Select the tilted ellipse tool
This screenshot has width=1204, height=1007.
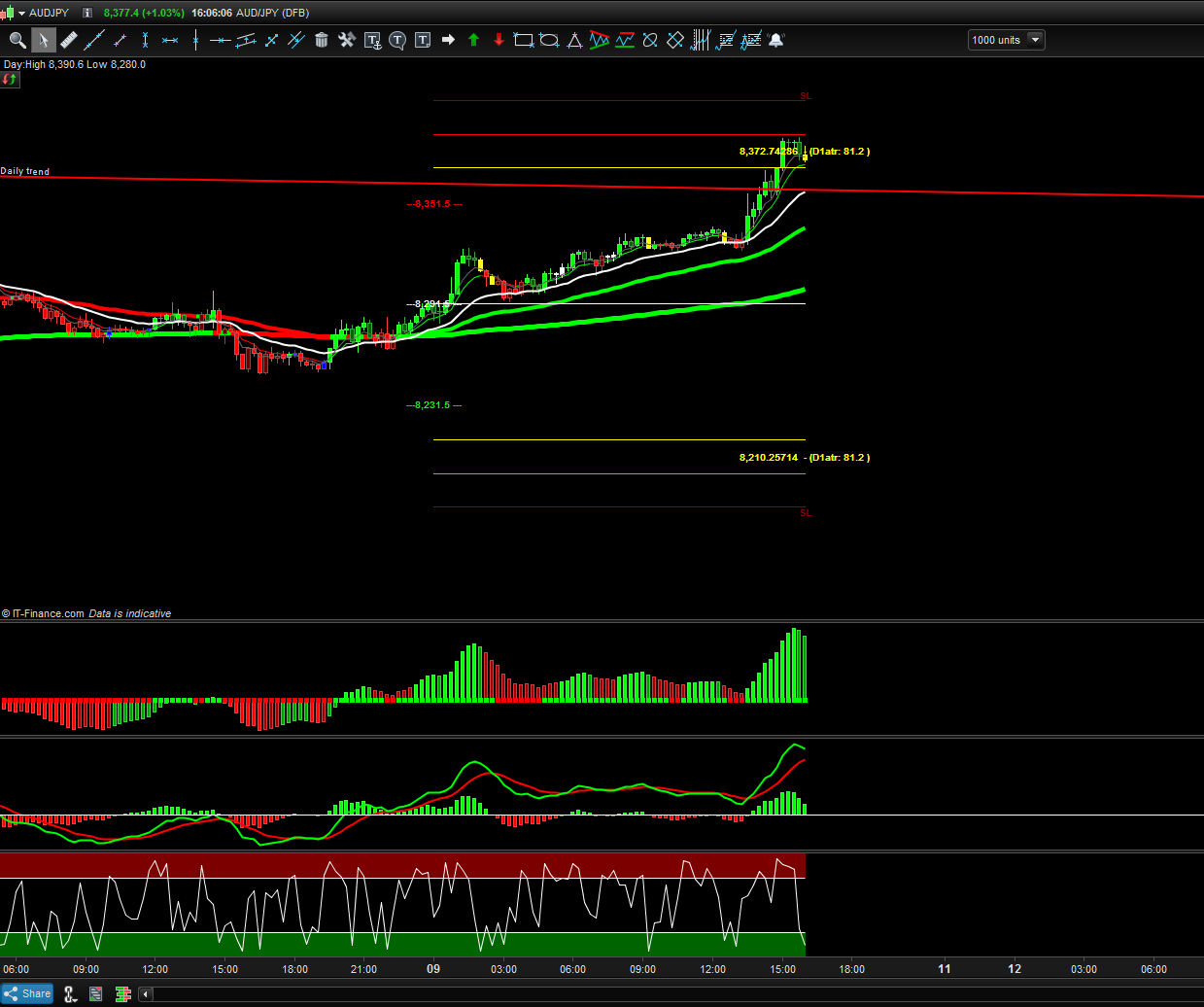coord(650,40)
